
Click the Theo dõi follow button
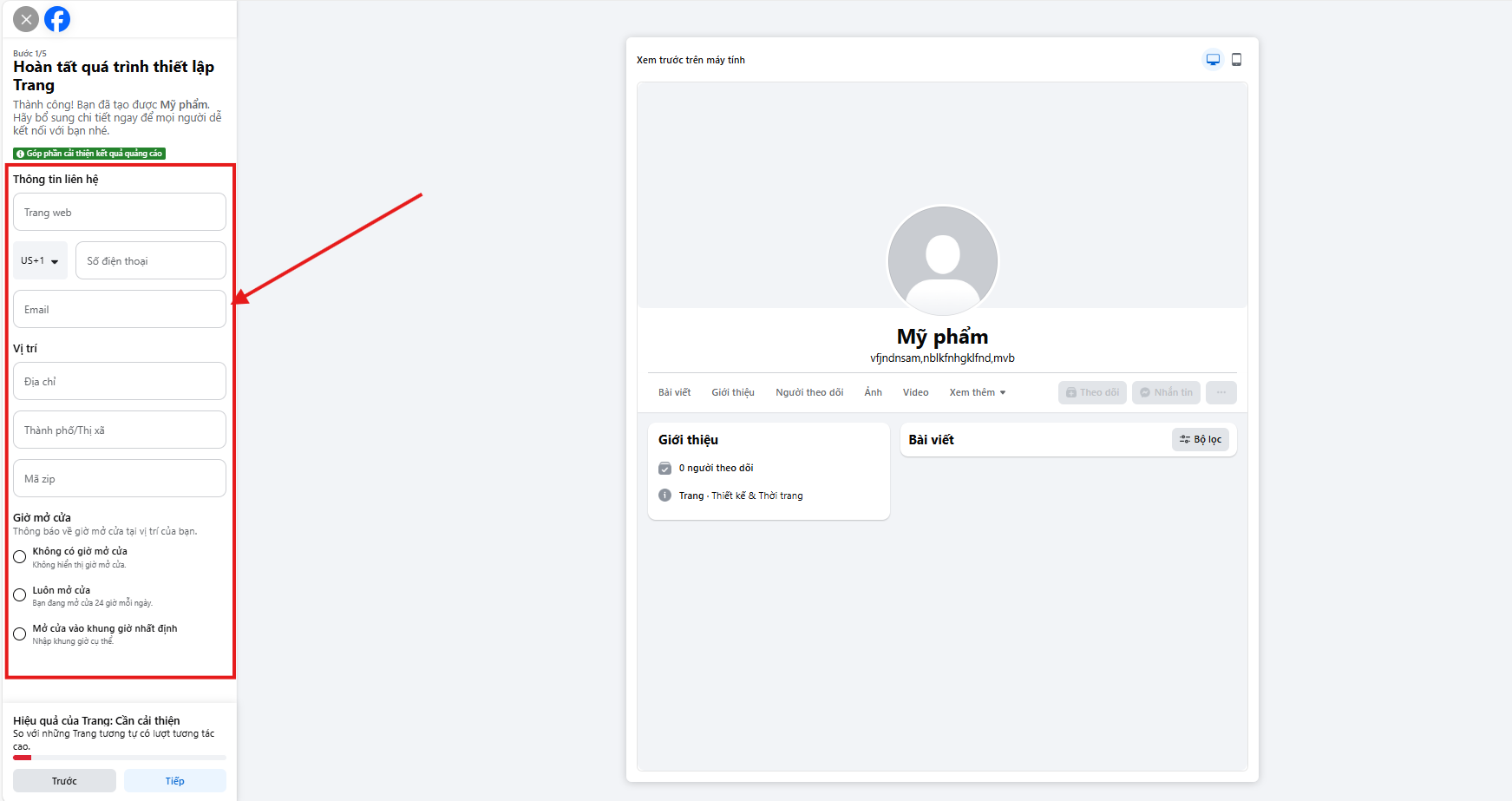[x=1092, y=392]
